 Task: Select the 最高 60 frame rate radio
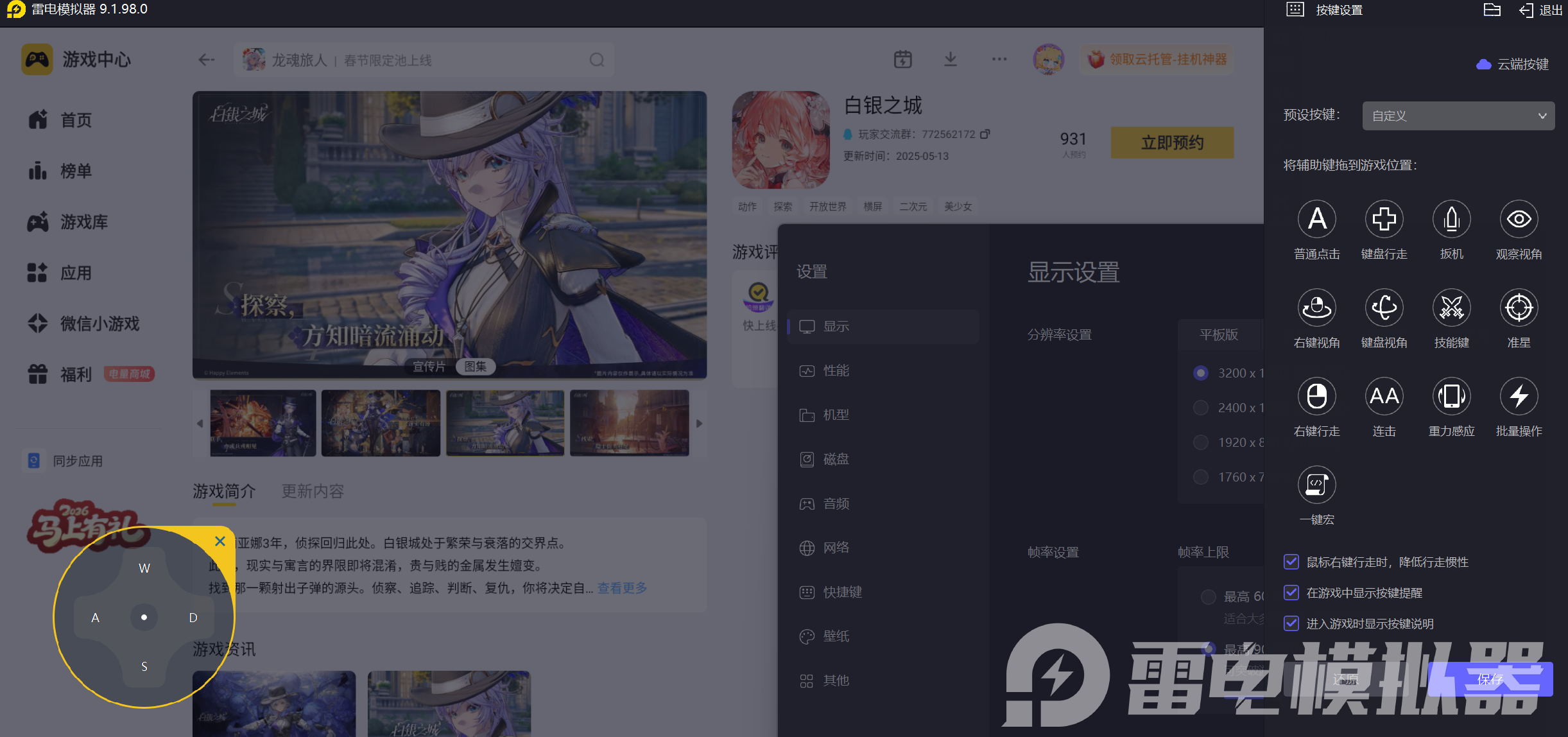(x=1208, y=596)
